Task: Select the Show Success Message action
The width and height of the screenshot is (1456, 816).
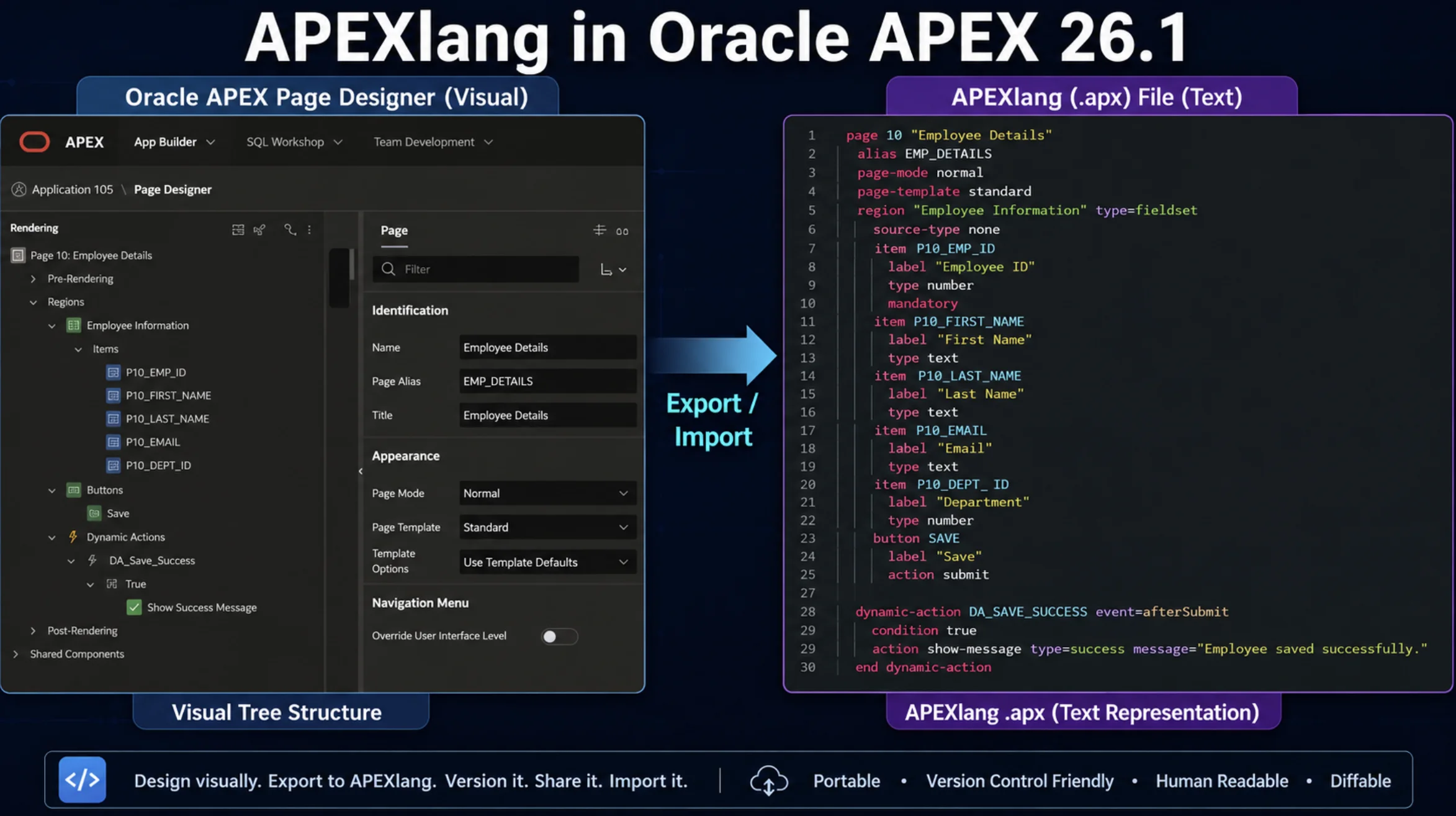Action: tap(202, 607)
